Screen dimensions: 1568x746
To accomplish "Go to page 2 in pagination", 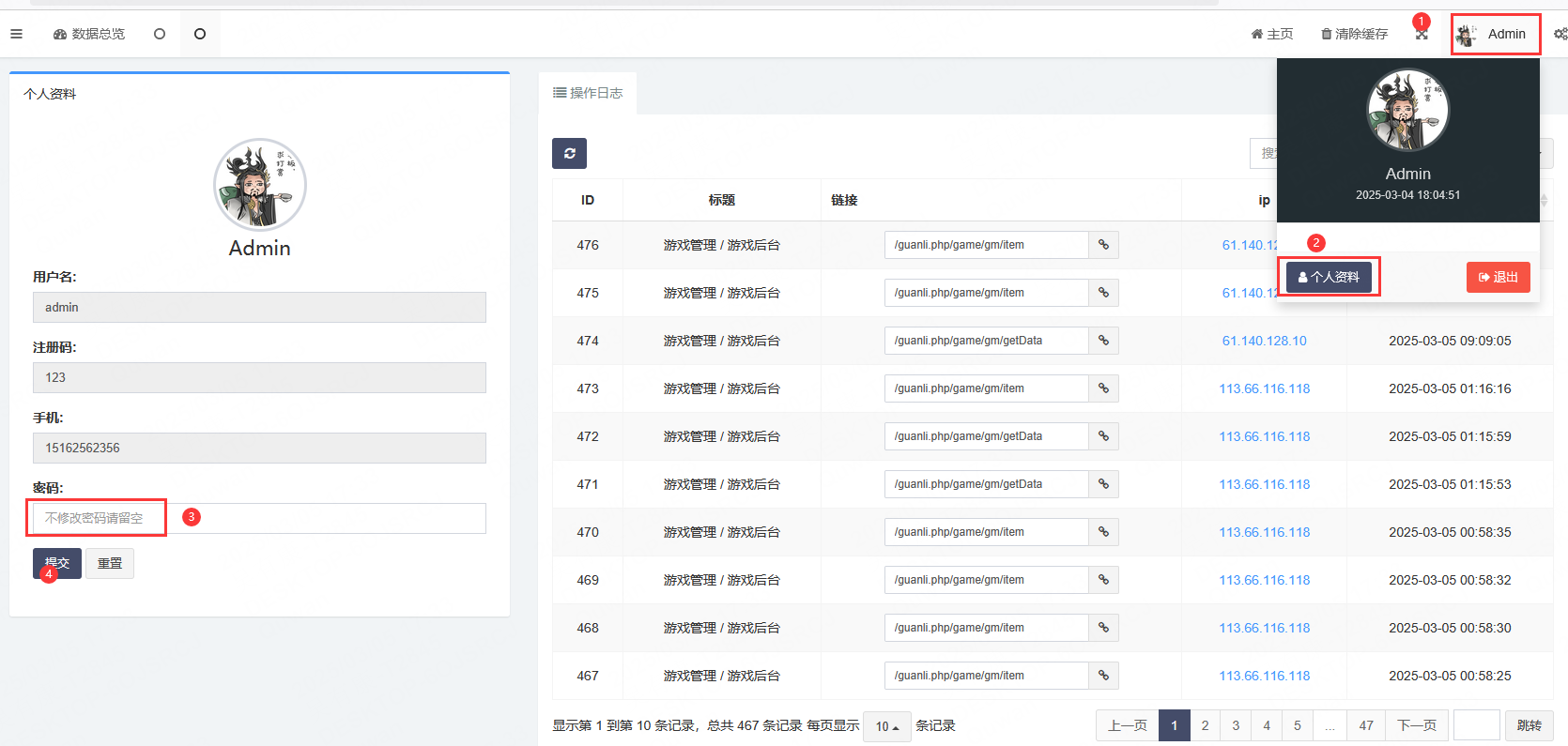I will pos(1205,725).
